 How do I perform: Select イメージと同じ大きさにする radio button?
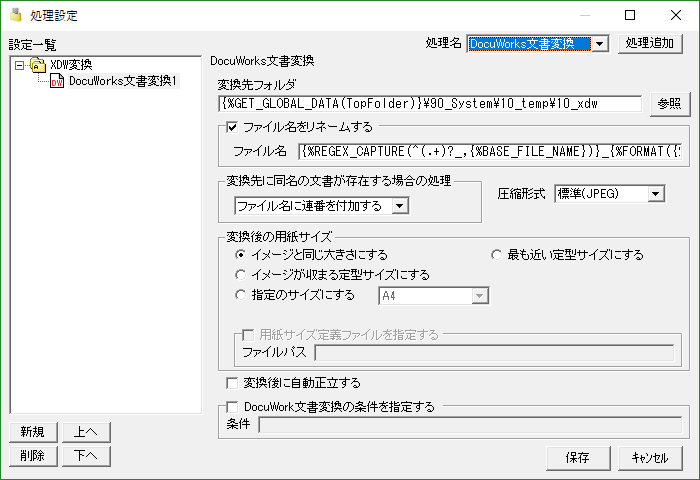tap(240, 255)
